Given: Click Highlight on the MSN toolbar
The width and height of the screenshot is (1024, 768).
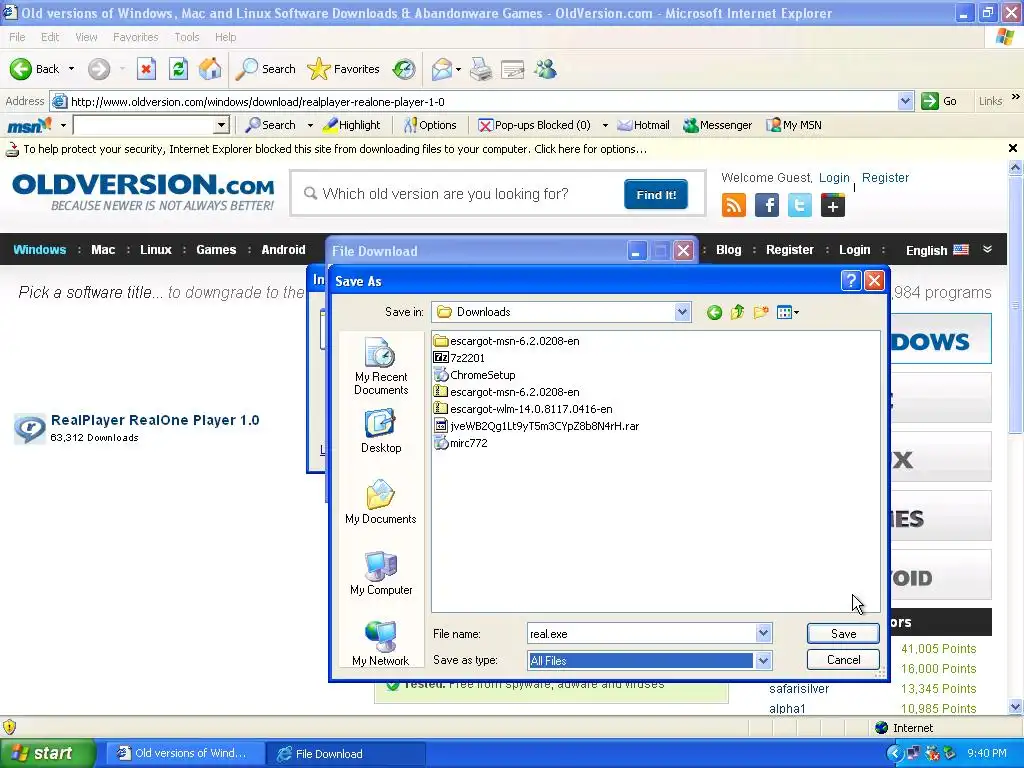Looking at the screenshot, I should [x=353, y=125].
